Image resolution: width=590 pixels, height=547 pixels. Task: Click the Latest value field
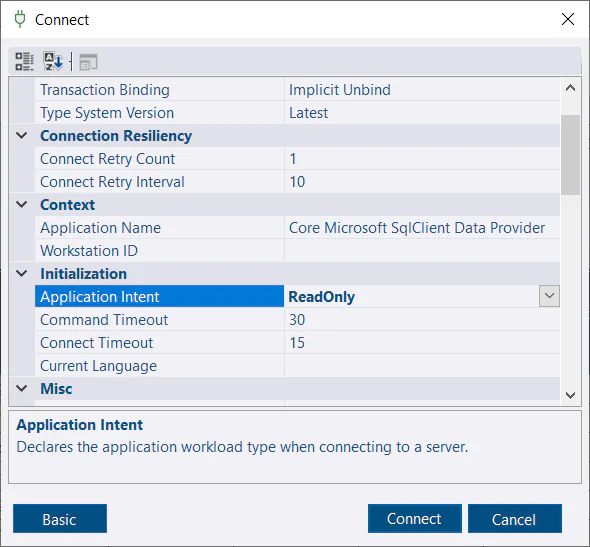(x=422, y=113)
